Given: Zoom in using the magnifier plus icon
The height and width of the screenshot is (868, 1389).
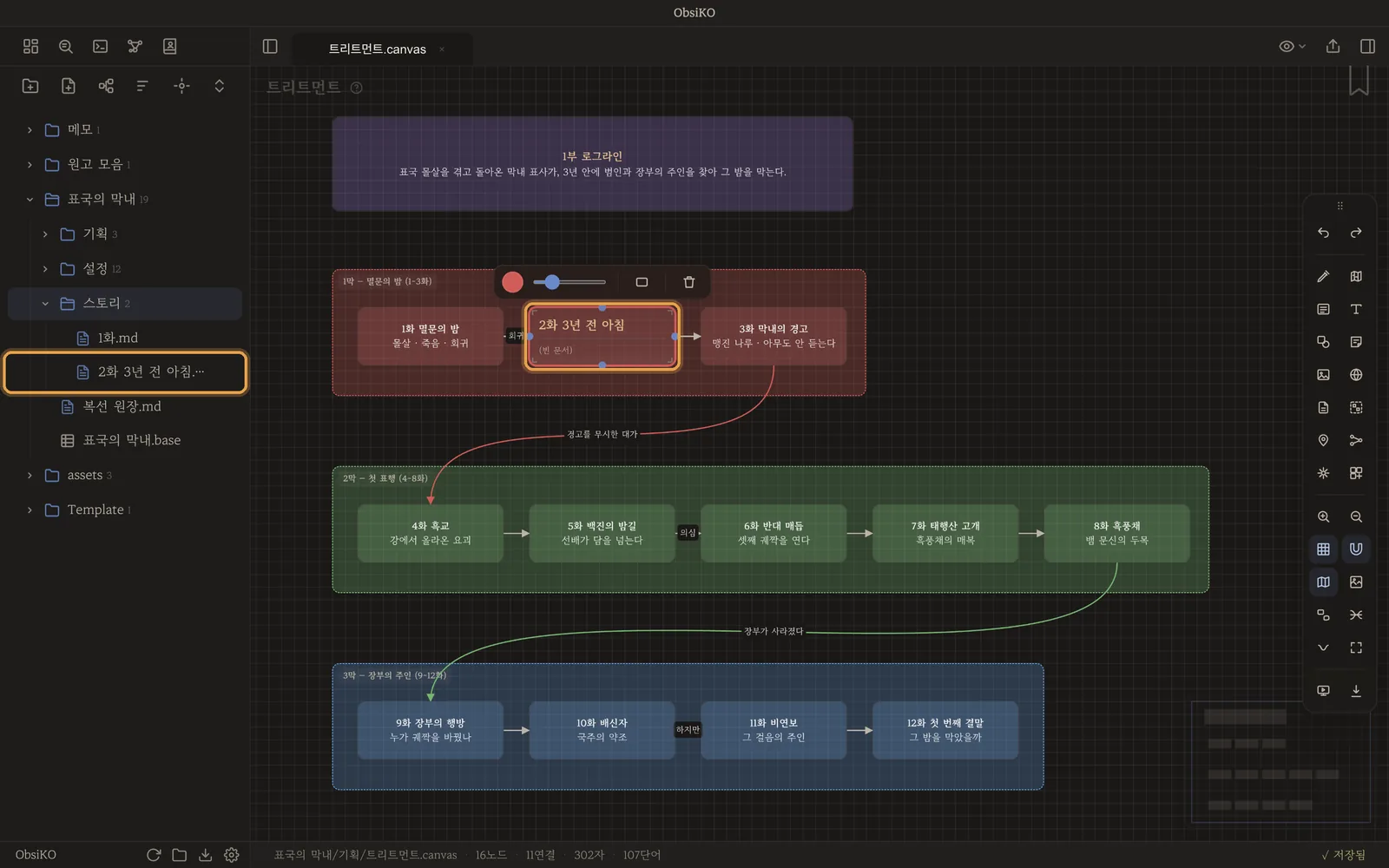Looking at the screenshot, I should 1323,516.
